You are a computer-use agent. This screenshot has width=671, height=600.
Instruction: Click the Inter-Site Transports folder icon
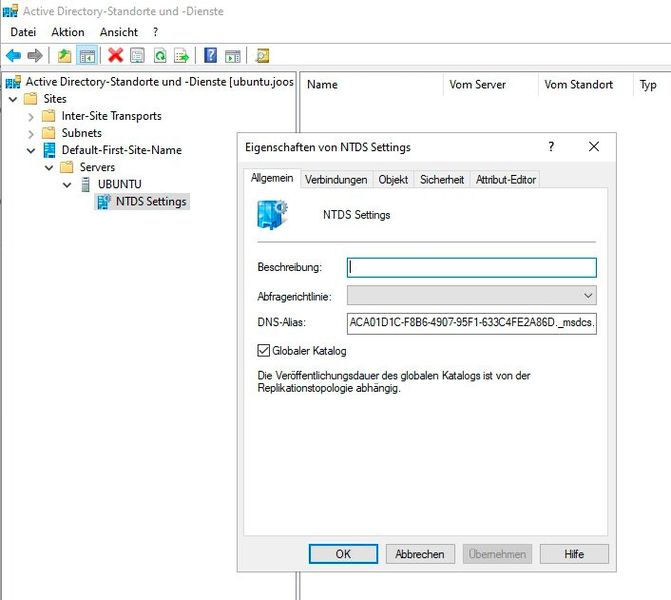pos(49,116)
